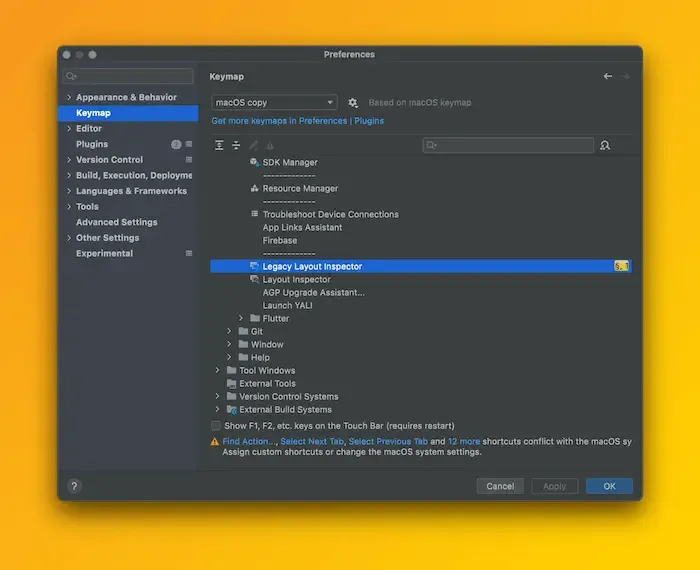Open keymap gear settings menu
The width and height of the screenshot is (700, 570).
[x=353, y=103]
